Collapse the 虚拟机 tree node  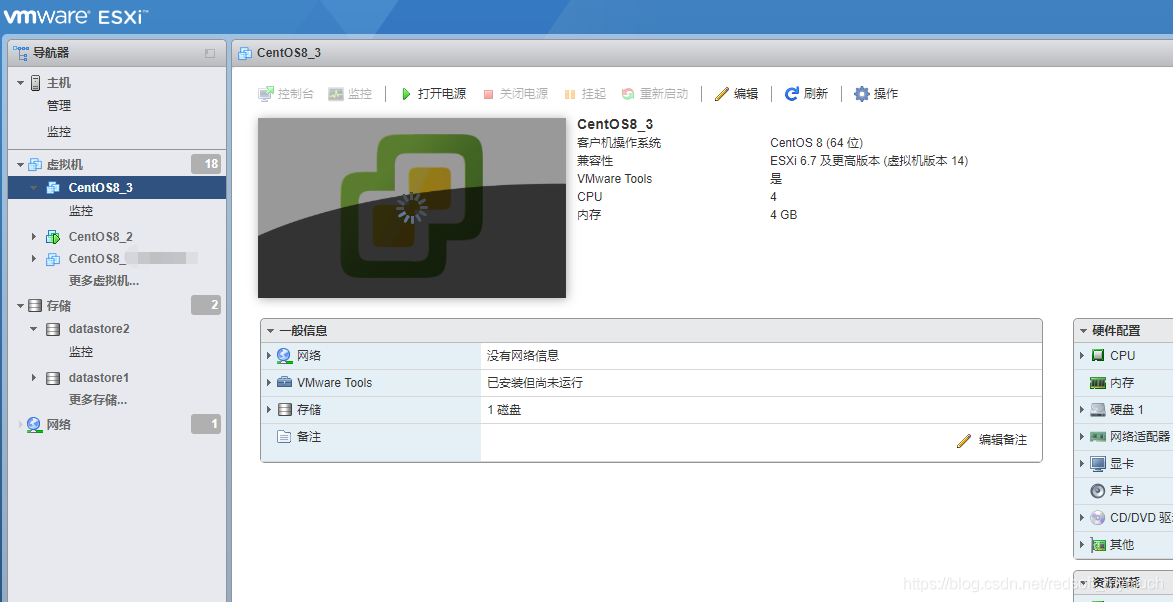[x=20, y=165]
